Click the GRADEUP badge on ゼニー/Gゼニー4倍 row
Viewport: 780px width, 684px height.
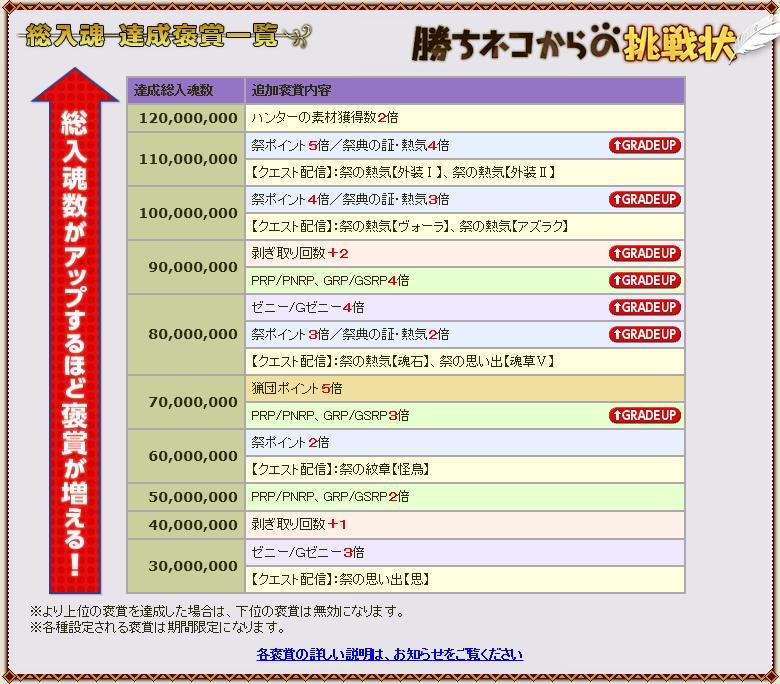tap(645, 307)
